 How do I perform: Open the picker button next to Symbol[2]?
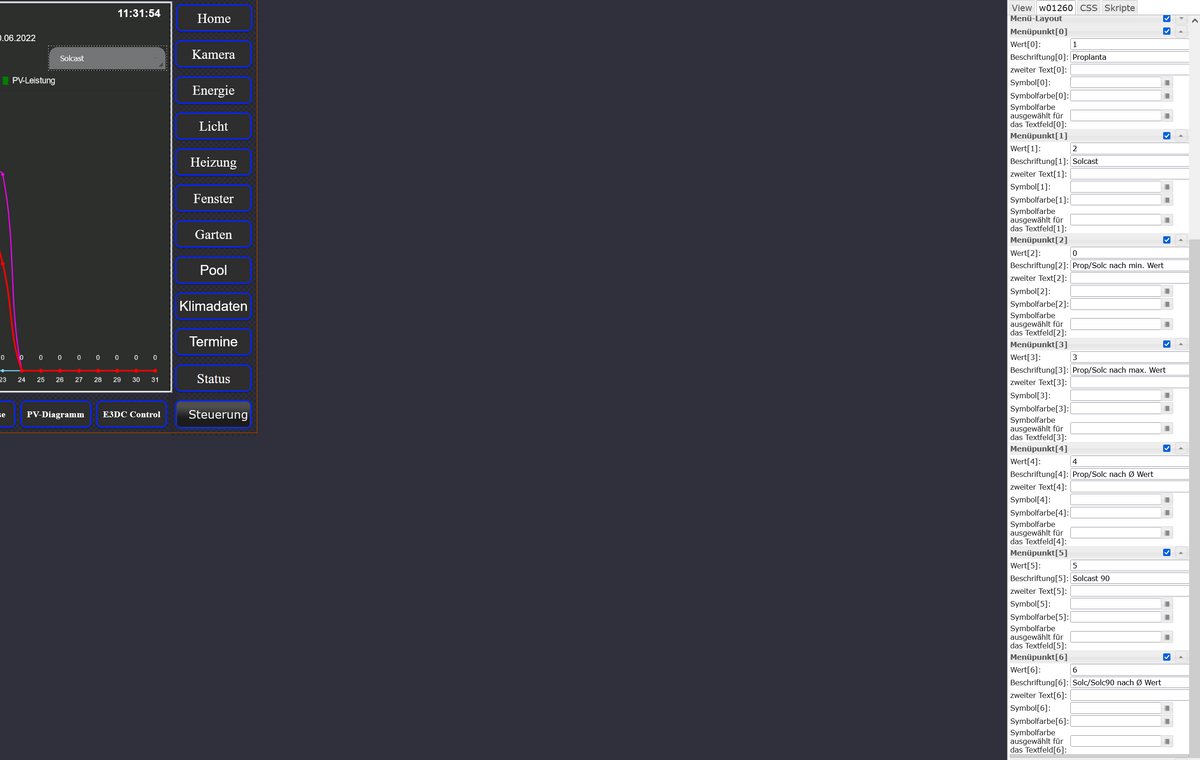click(x=1167, y=291)
